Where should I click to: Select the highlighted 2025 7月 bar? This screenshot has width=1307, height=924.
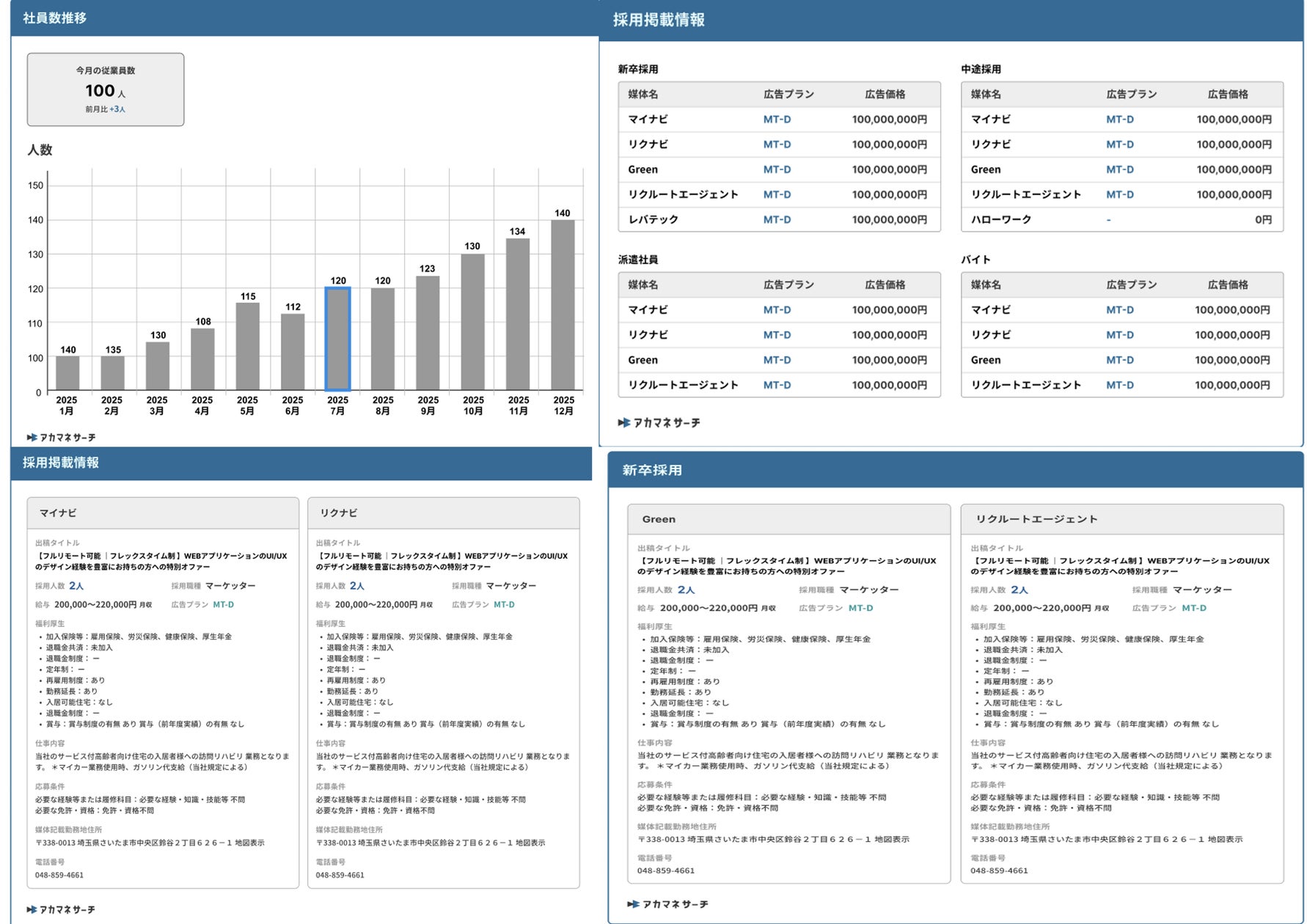(338, 339)
